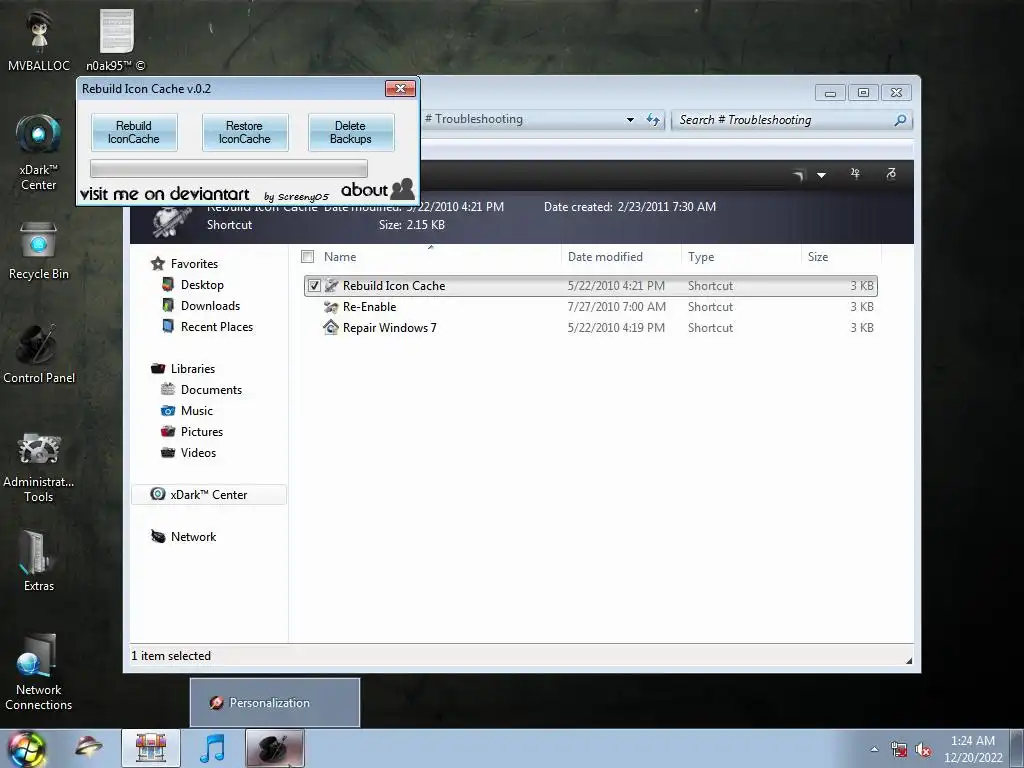Screen dimensions: 1024x768
Task: Open the MVBALLOC desktop icon
Action: [x=39, y=40]
